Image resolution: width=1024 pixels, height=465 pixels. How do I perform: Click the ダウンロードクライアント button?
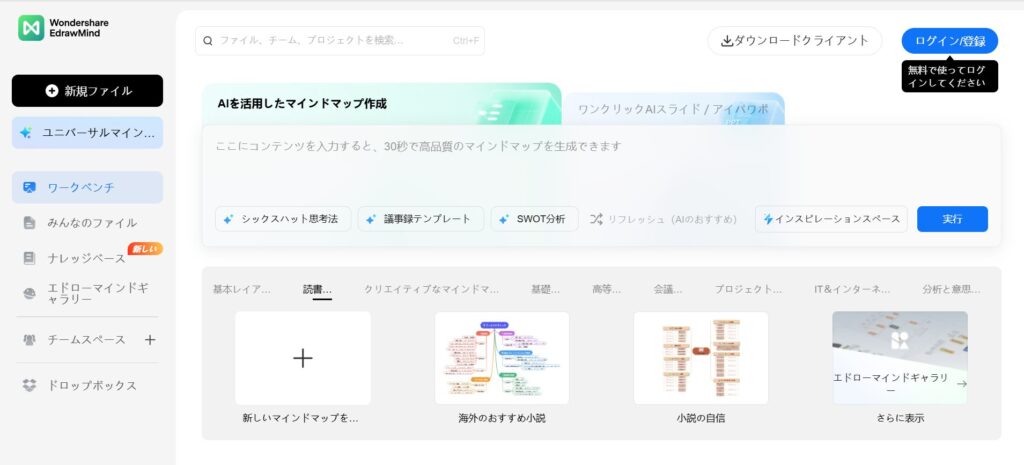coord(795,41)
